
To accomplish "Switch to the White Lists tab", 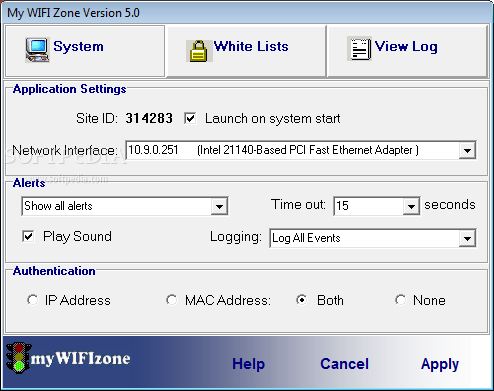I will point(246,51).
